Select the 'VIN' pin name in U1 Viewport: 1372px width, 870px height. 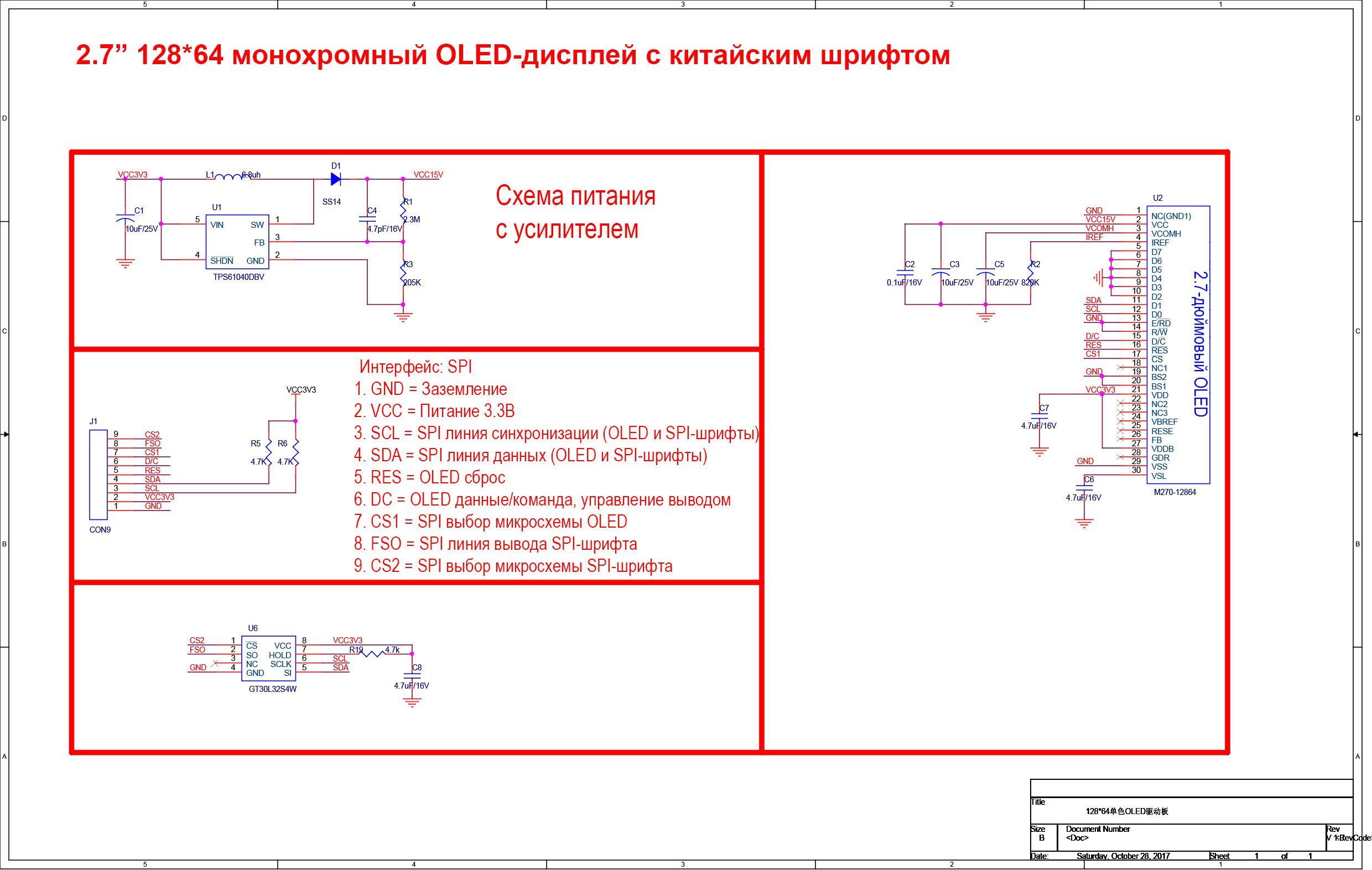click(217, 225)
